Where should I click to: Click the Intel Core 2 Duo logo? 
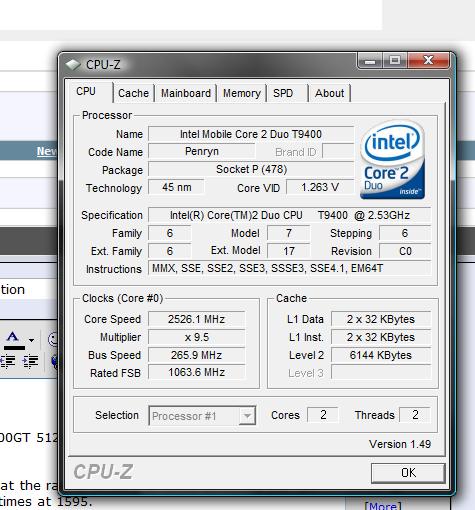click(392, 160)
